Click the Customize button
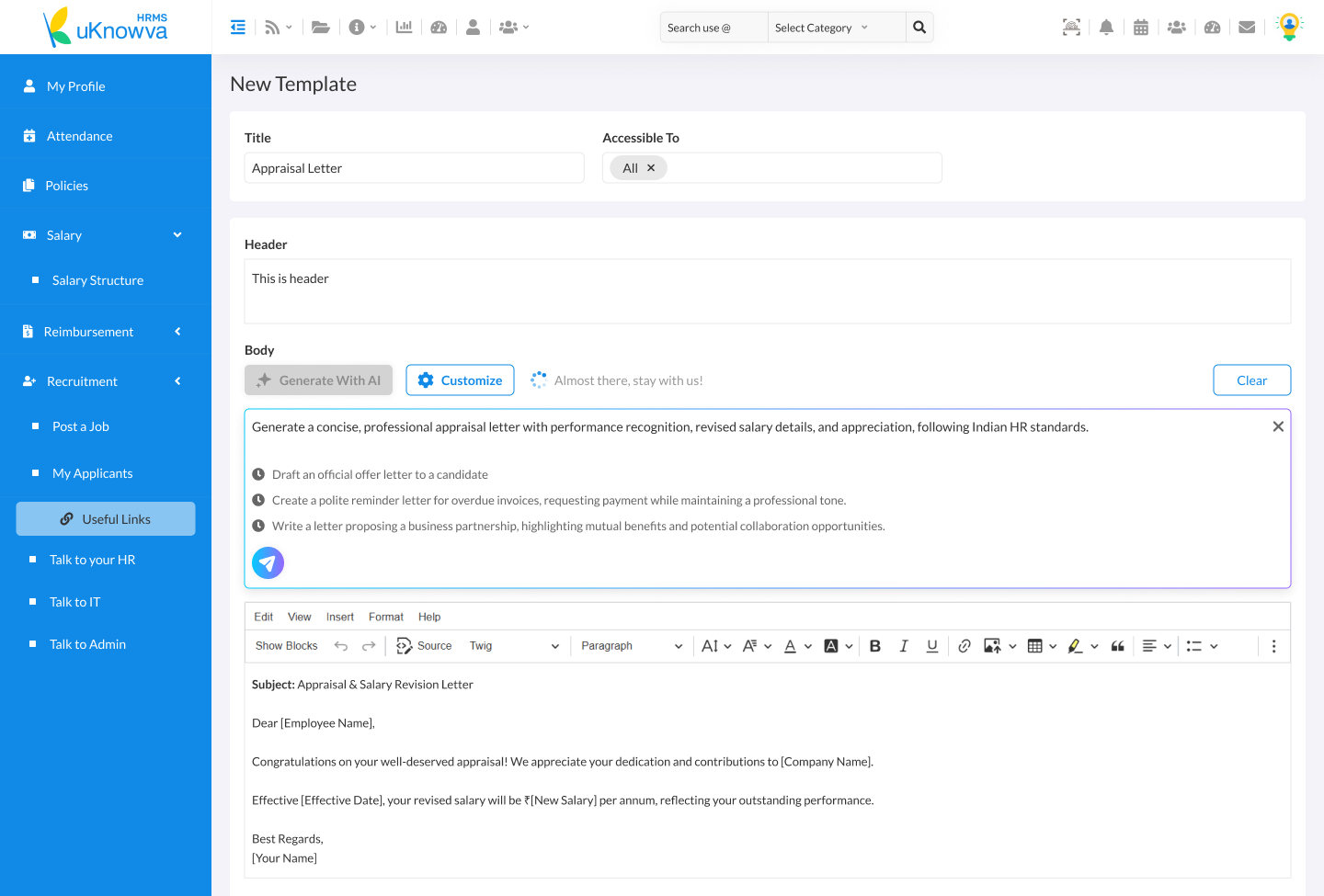 coord(460,380)
